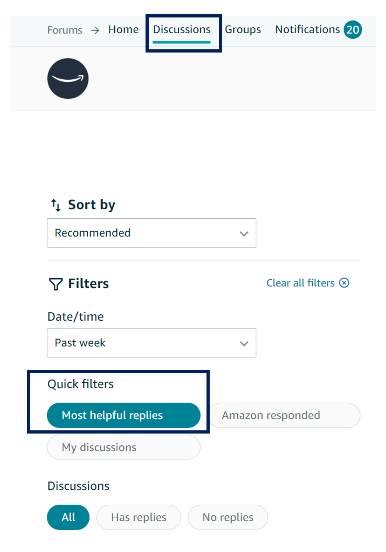Open the Past week date dropdown

tap(152, 343)
